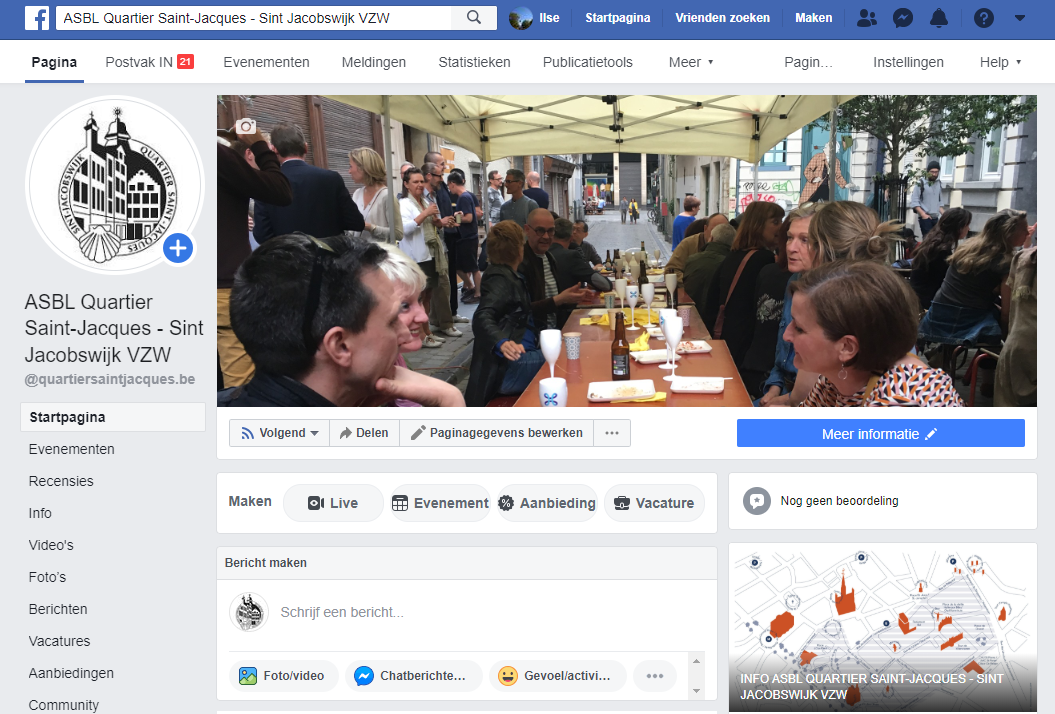Click the page avatar beside message box
Viewport: 1055px width, 714px height.
pyautogui.click(x=249, y=612)
